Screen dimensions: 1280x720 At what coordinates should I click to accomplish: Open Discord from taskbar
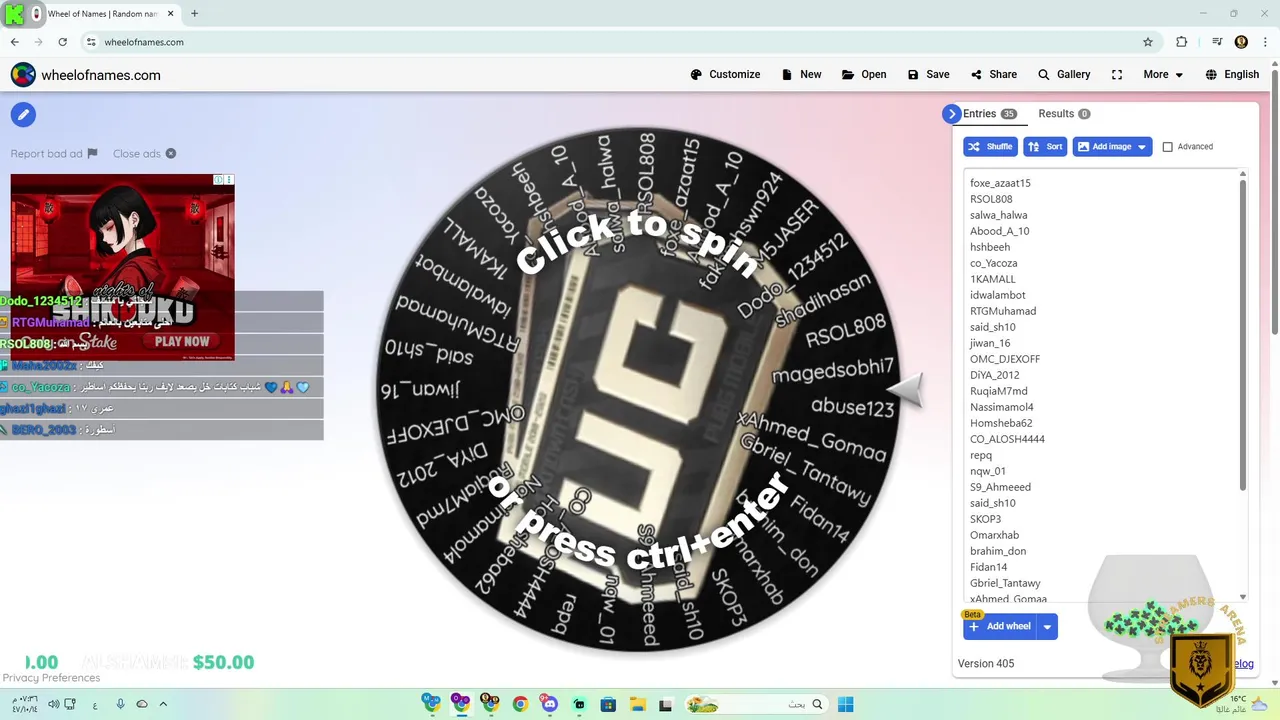tap(549, 704)
